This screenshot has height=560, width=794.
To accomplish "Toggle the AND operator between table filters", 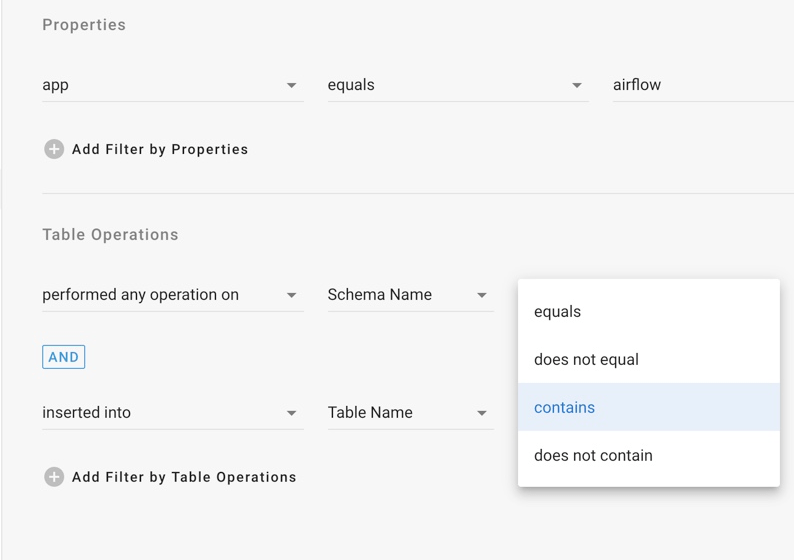I will point(63,357).
